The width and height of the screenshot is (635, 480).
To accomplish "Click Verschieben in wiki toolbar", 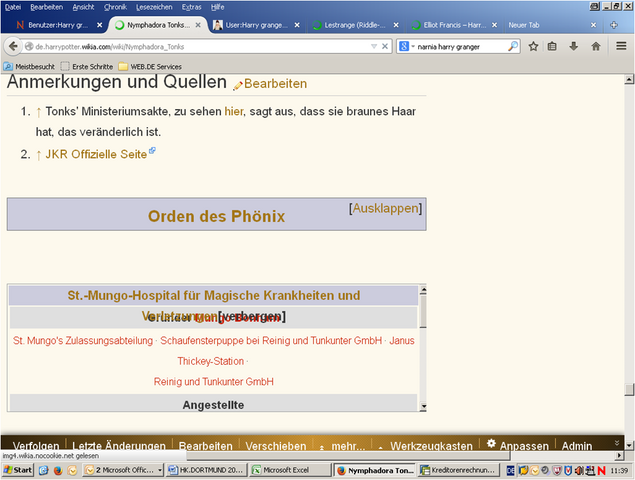I will point(276,446).
